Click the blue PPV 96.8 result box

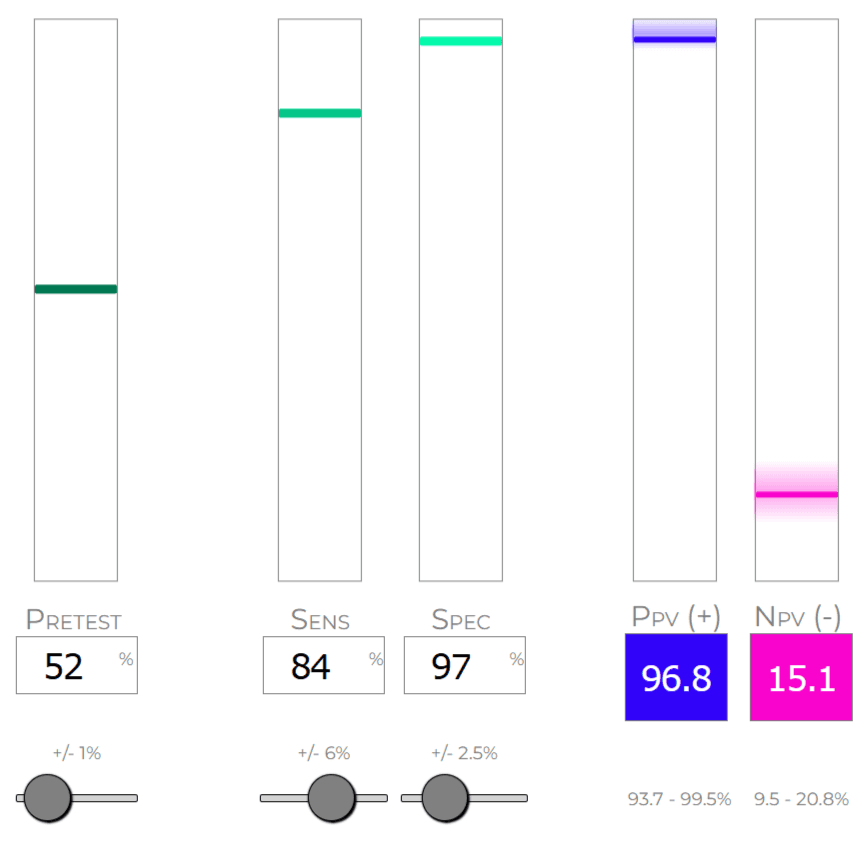point(675,677)
